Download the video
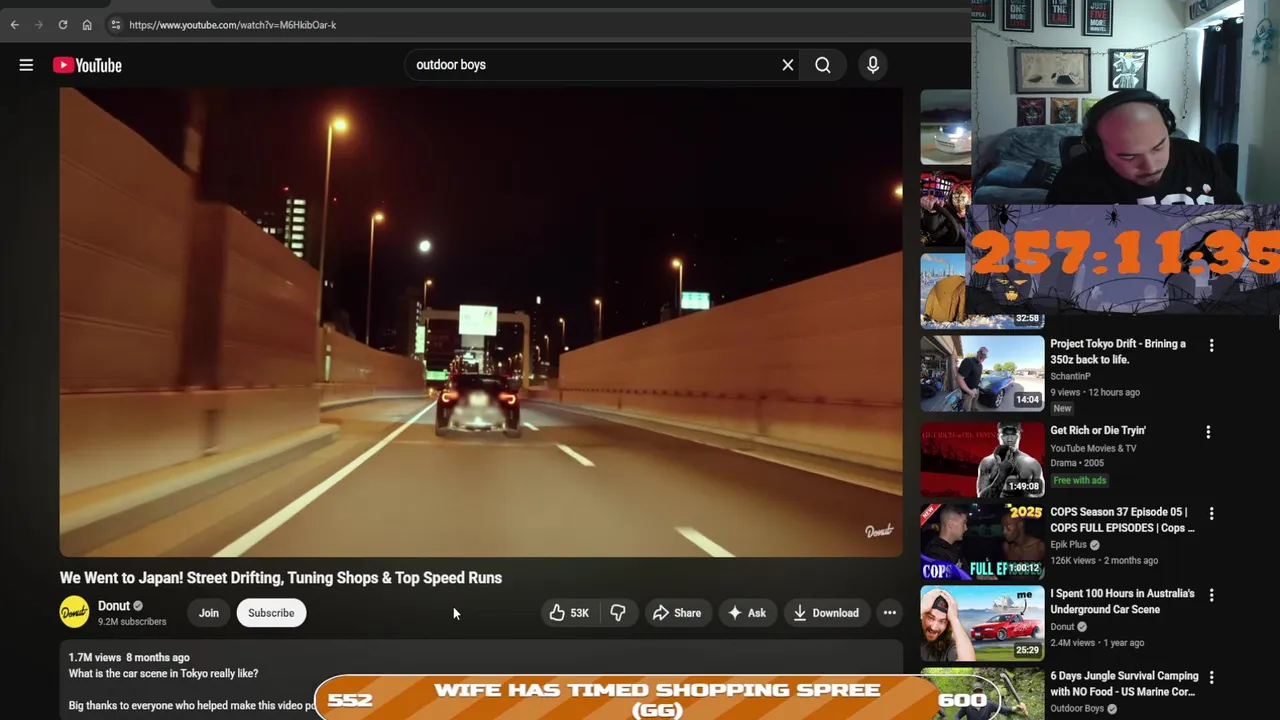The height and width of the screenshot is (720, 1280). tap(826, 613)
